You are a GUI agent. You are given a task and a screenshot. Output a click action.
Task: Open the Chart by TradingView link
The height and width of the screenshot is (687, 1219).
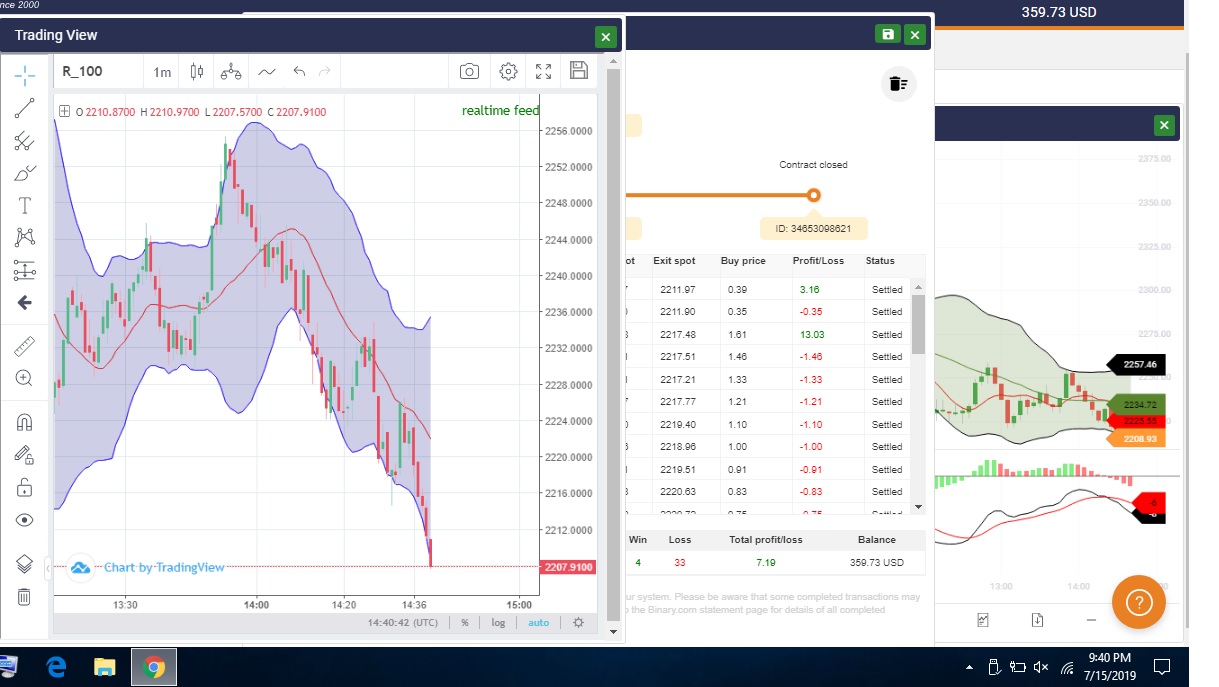click(x=148, y=568)
